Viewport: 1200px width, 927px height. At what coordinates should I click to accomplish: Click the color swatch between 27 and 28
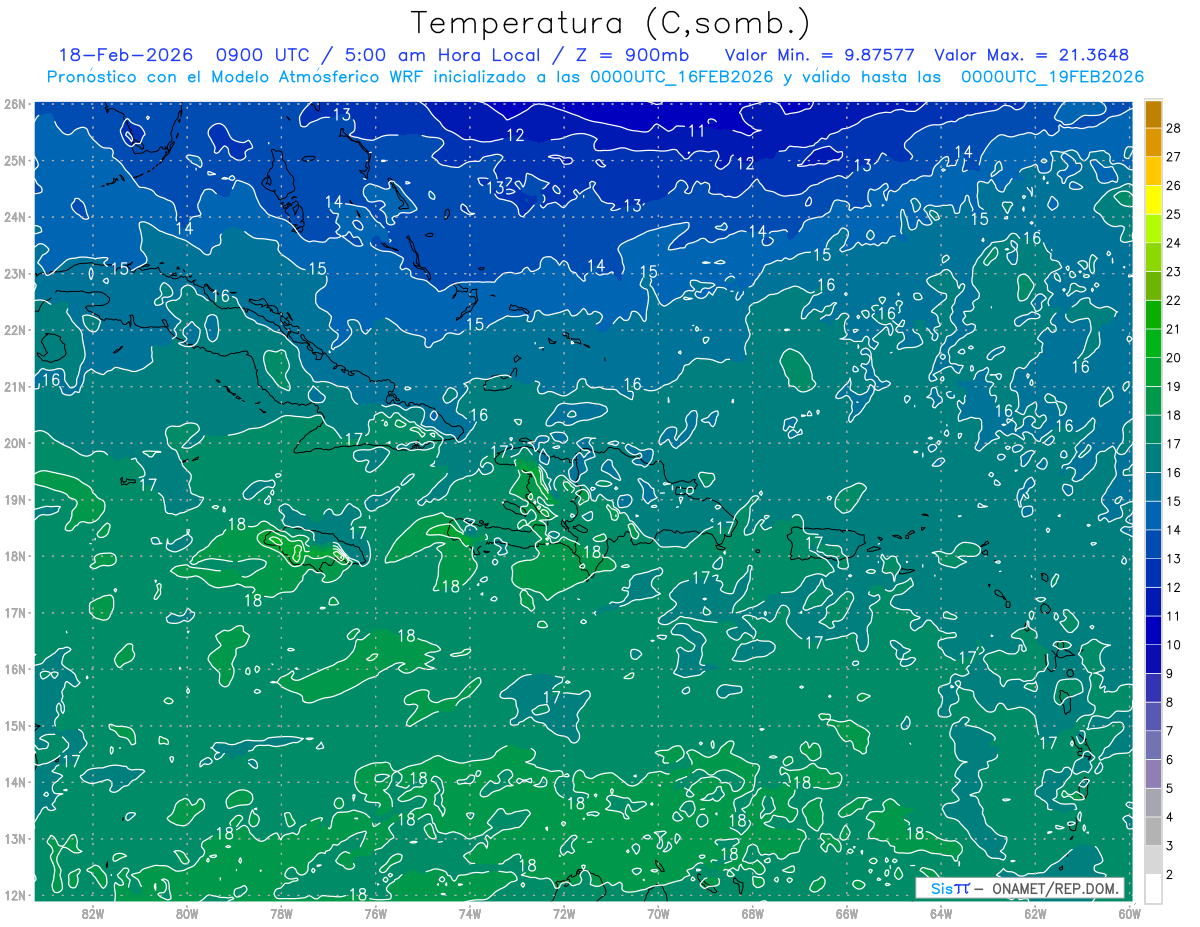1153,142
